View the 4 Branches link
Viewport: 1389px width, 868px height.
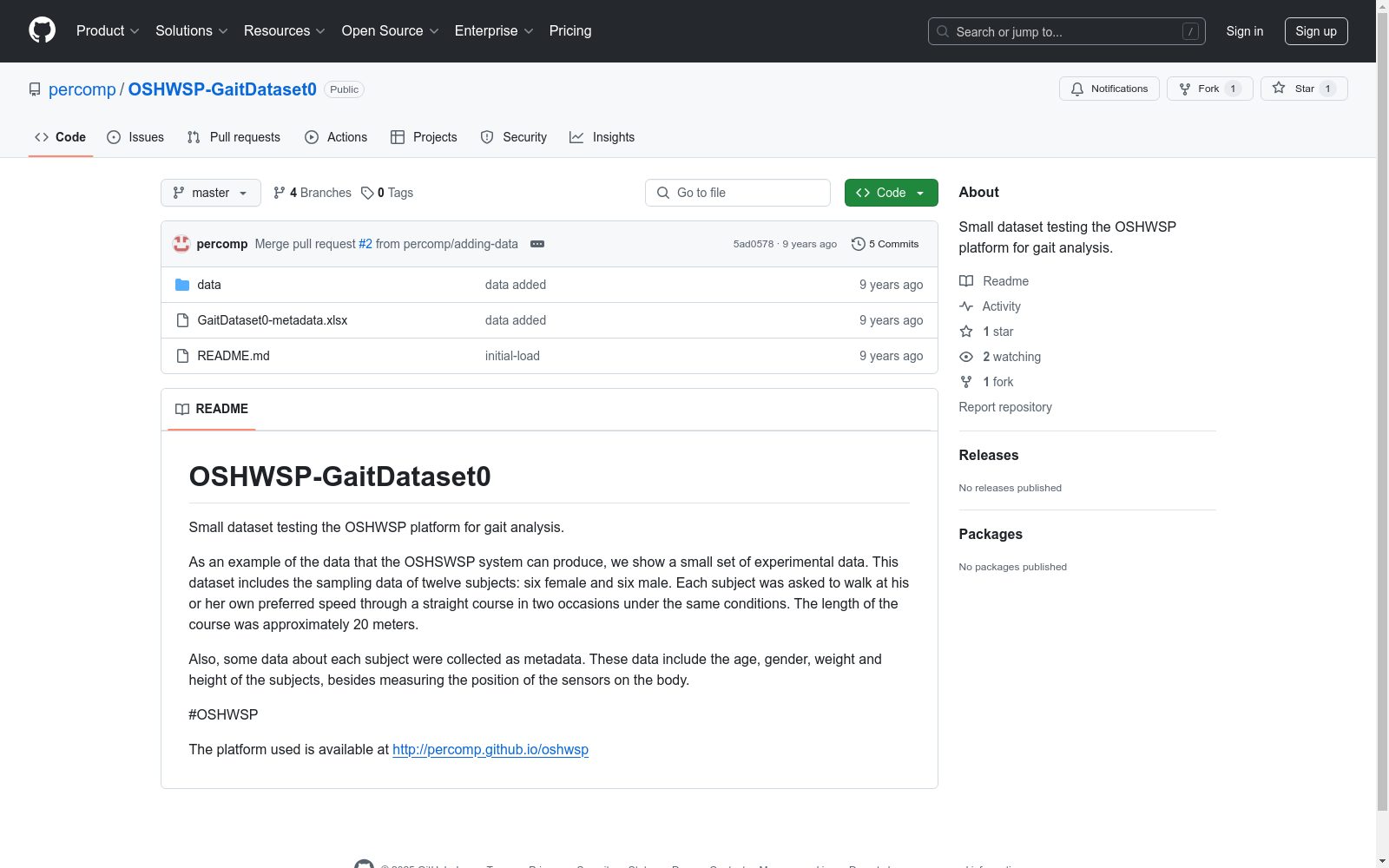[313, 193]
